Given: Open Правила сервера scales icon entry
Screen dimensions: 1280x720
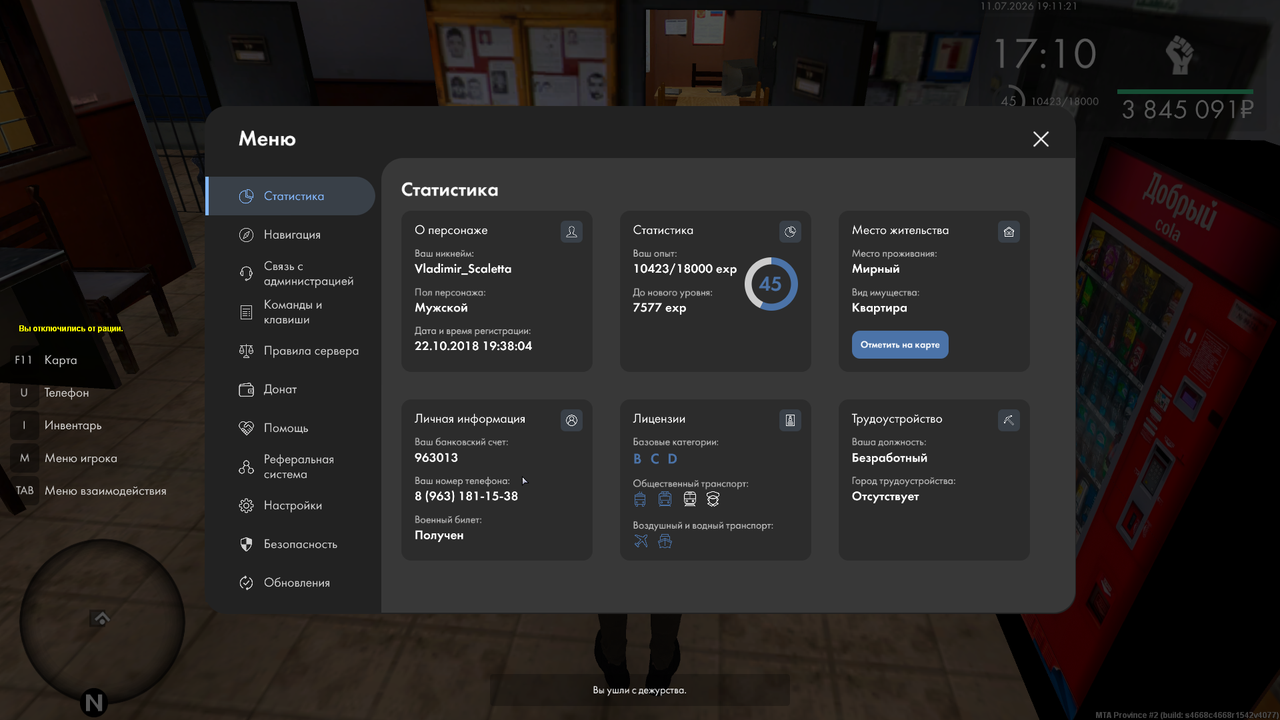Looking at the screenshot, I should [x=290, y=351].
